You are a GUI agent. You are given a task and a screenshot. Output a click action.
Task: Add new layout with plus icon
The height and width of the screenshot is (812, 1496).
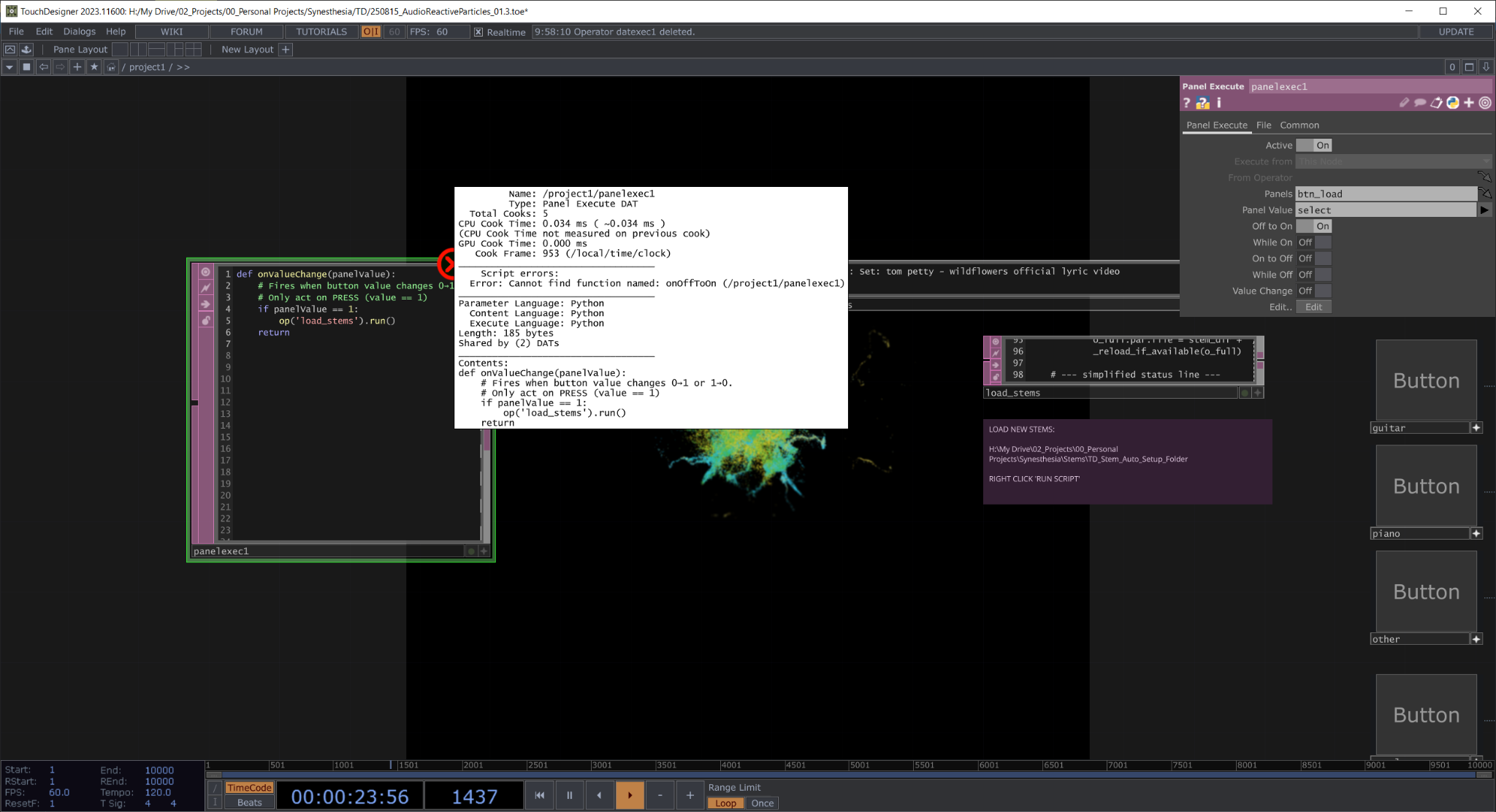tap(286, 50)
